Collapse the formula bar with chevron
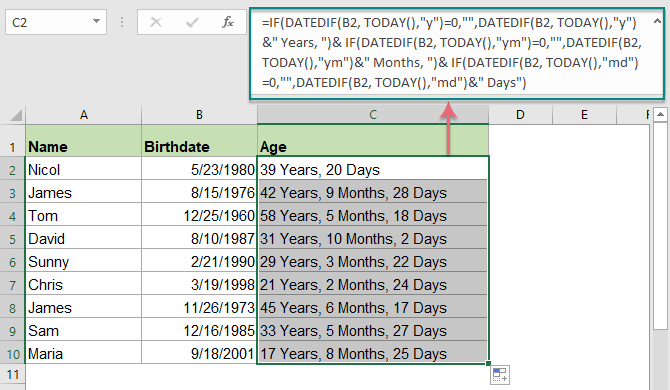This screenshot has width=670, height=390. 657,21
